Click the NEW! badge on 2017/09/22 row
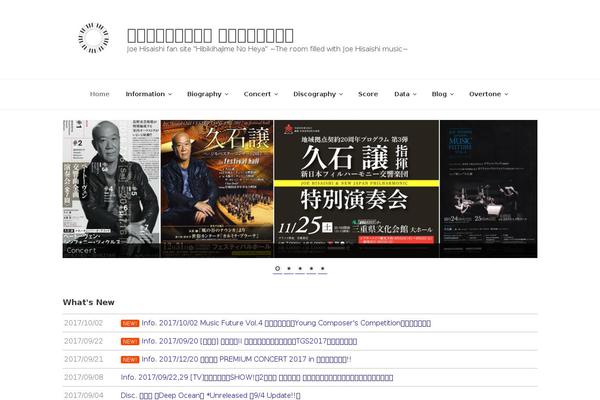The width and height of the screenshot is (600, 400). pyautogui.click(x=130, y=341)
